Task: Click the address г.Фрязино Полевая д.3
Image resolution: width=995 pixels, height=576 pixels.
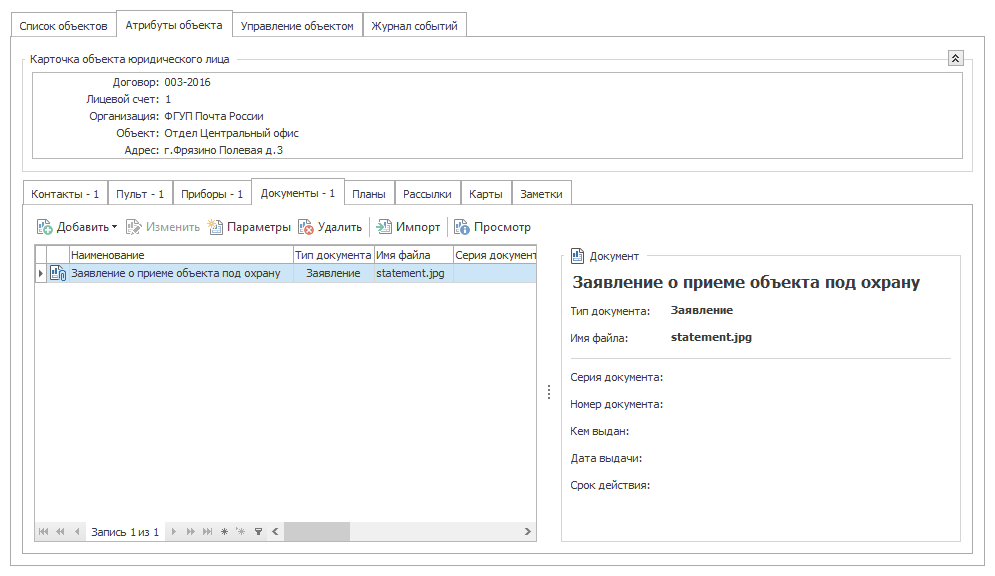Action: click(x=223, y=150)
